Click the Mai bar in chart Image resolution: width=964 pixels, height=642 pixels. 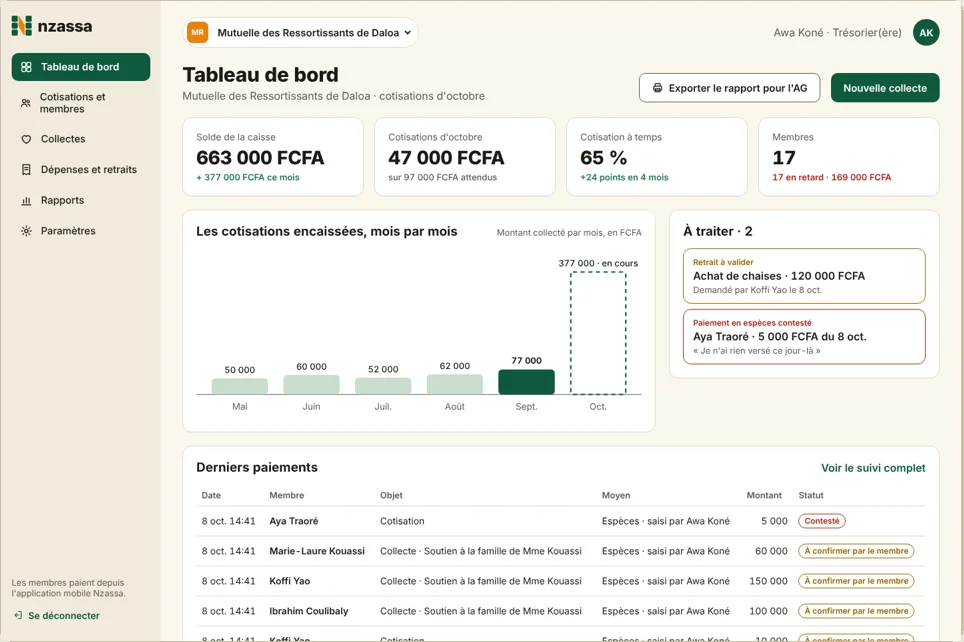point(240,386)
